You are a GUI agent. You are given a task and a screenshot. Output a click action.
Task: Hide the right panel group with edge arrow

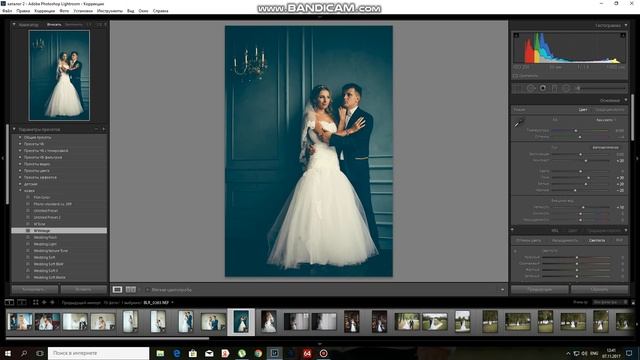(637, 158)
